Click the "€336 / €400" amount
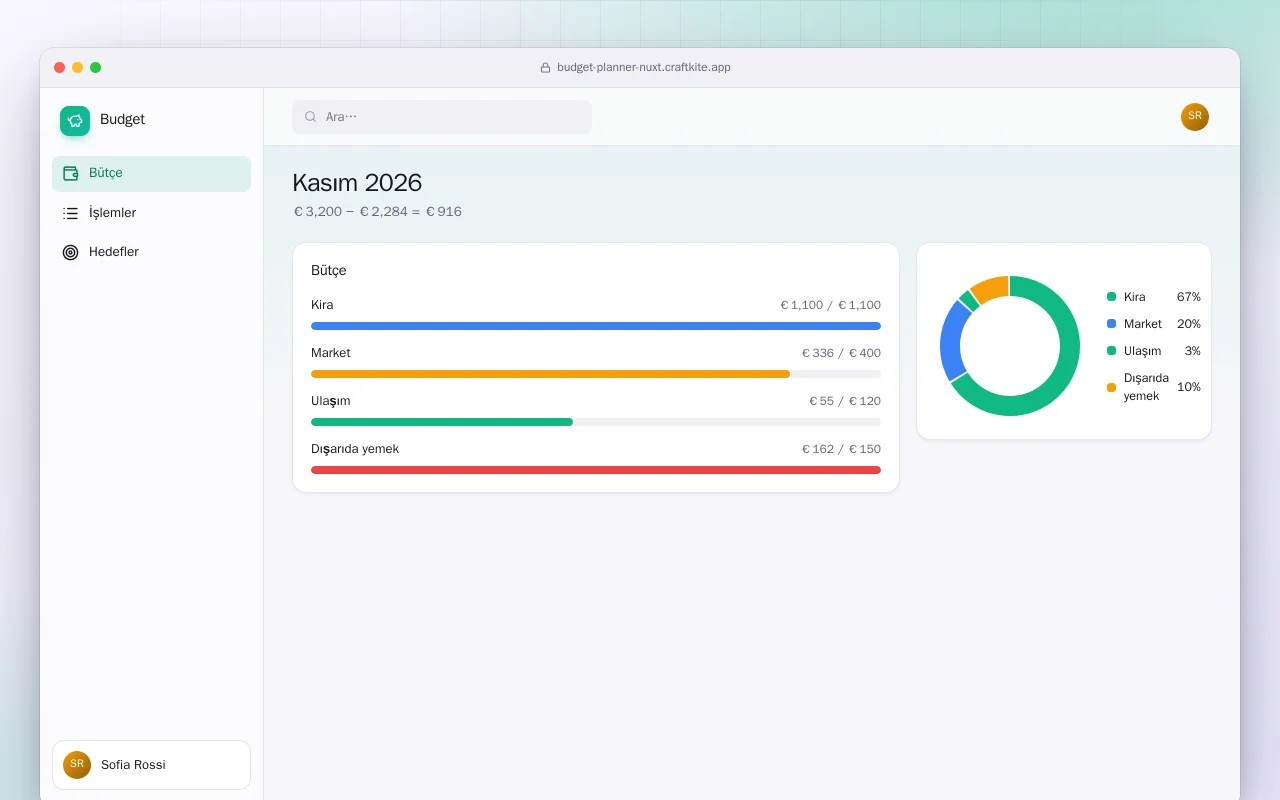1280x800 pixels. [842, 353]
